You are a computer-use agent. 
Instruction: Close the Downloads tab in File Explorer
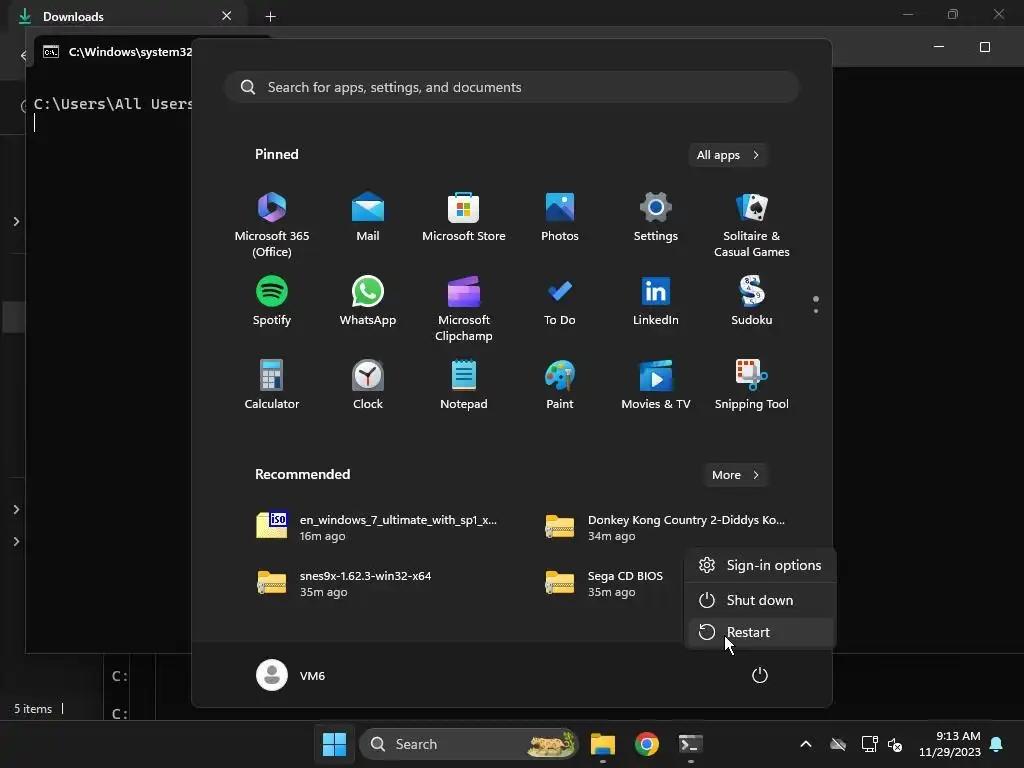227,16
